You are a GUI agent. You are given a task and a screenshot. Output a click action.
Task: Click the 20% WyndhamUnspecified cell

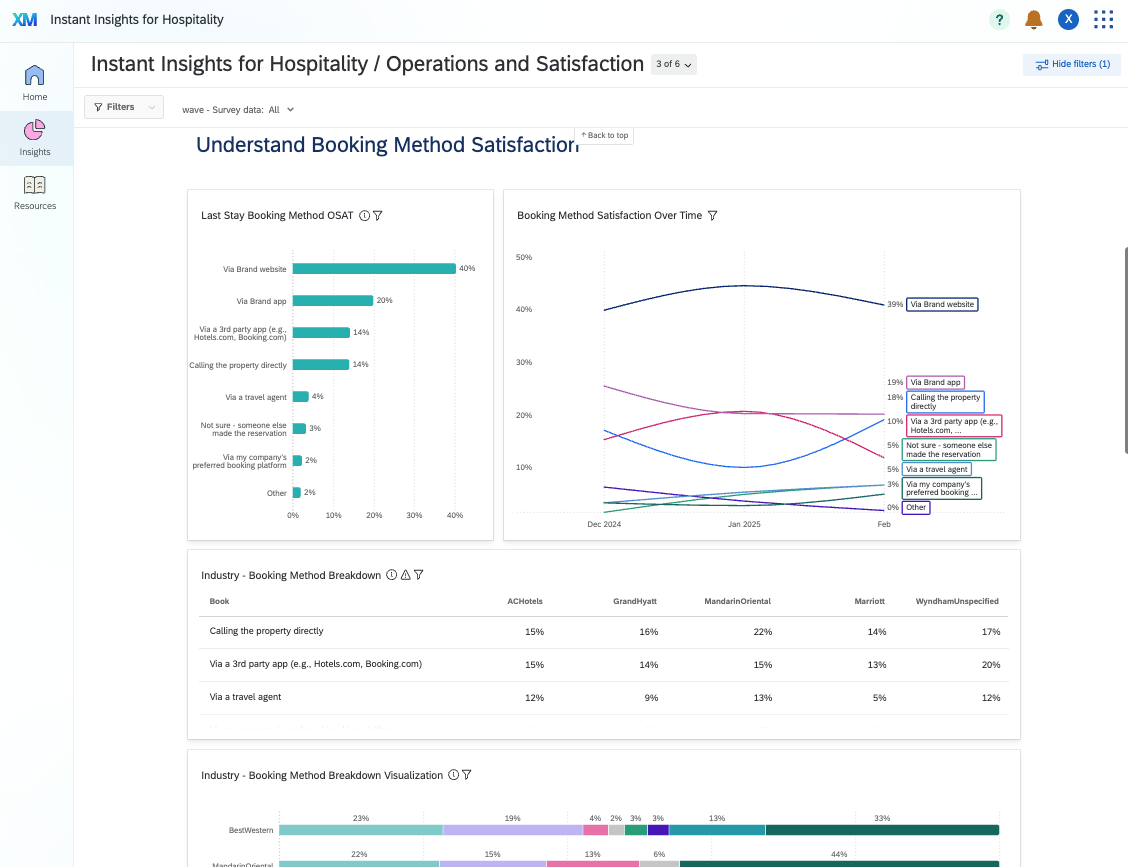(991, 665)
